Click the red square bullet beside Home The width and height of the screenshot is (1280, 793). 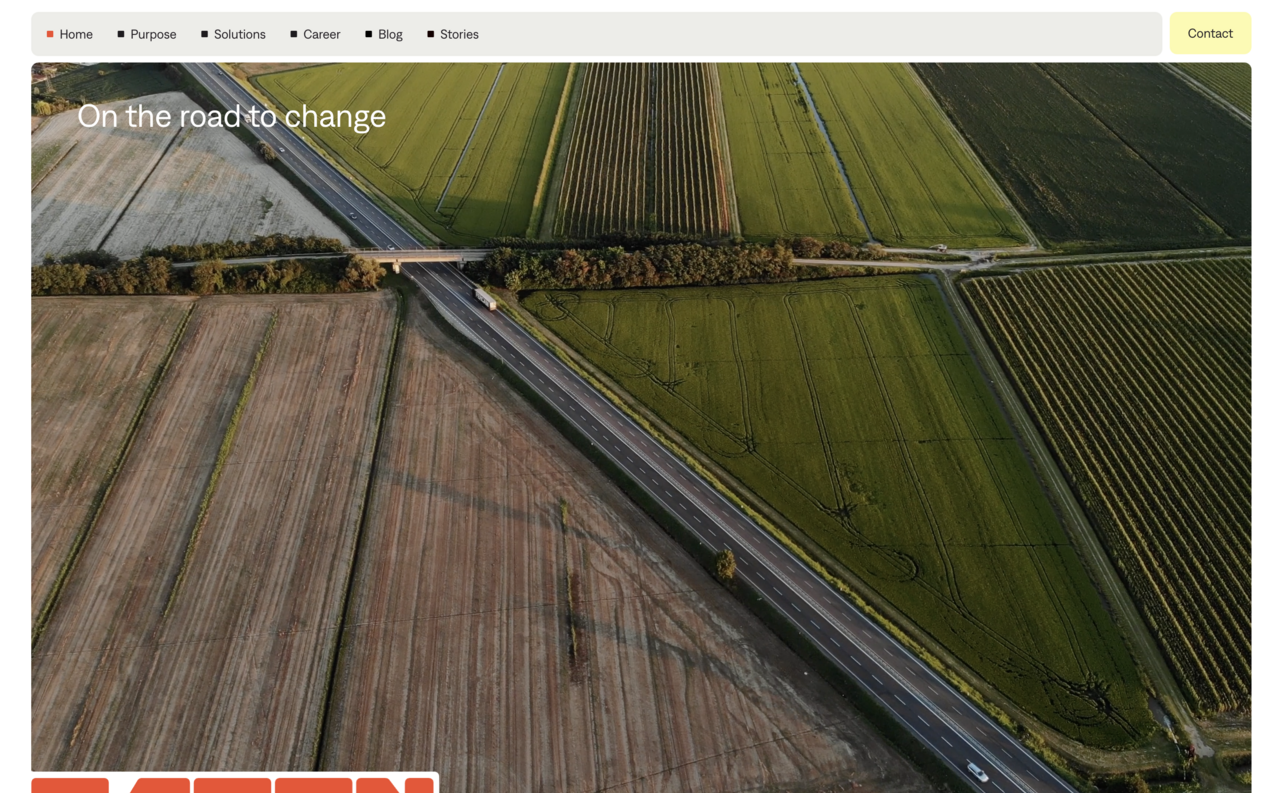pyautogui.click(x=50, y=34)
